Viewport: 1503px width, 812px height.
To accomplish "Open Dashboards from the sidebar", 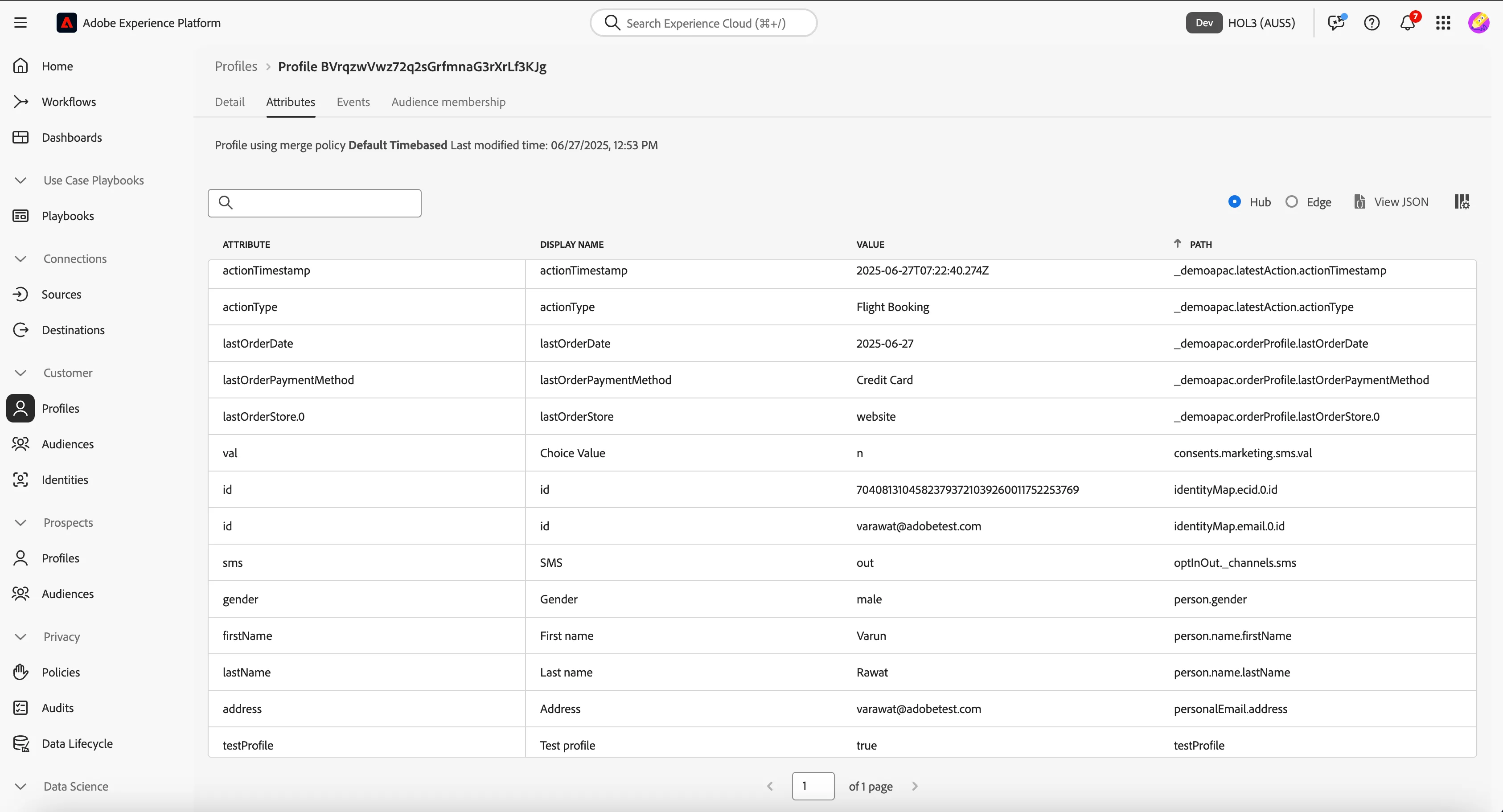I will click(72, 138).
